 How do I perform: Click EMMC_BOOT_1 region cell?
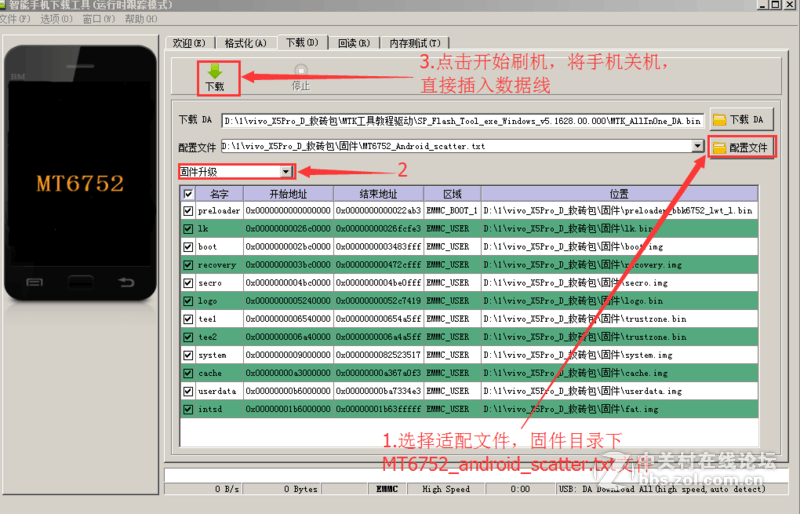coord(452,210)
